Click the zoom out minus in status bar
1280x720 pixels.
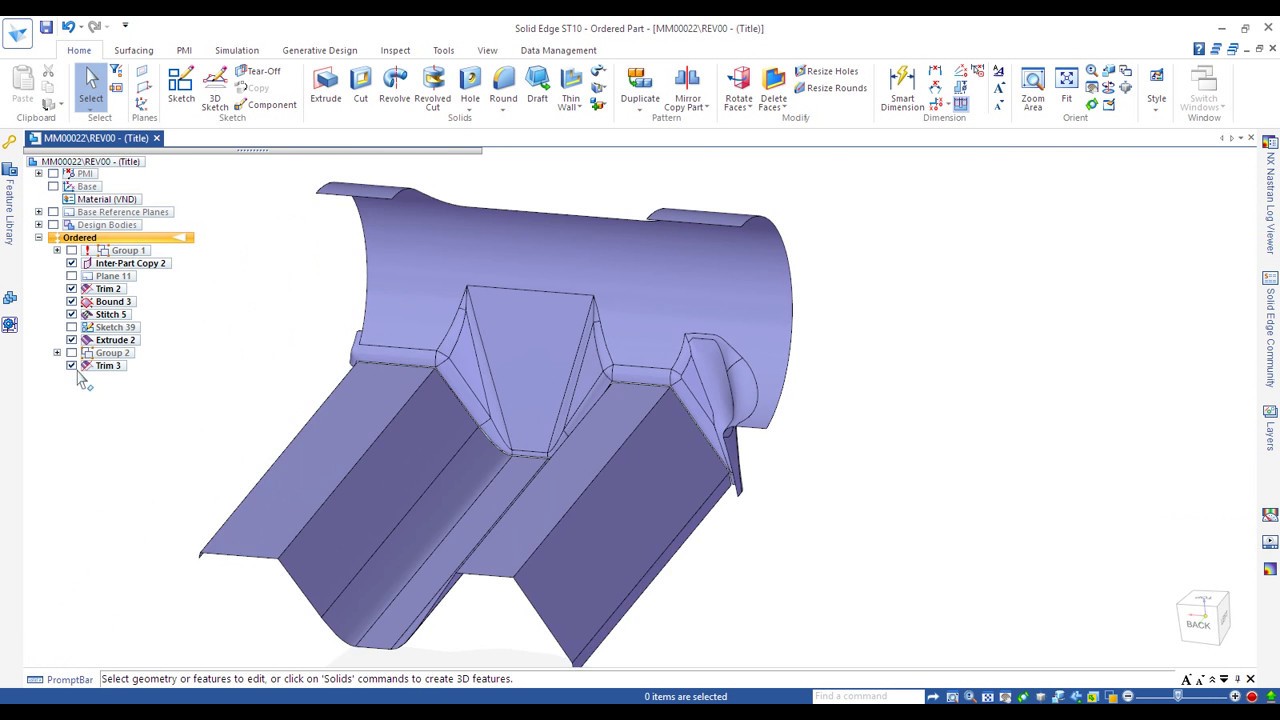[1128, 696]
